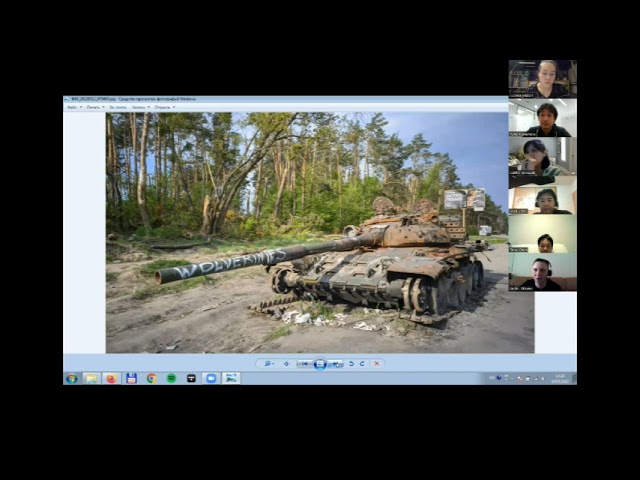Open the Zoom app in the taskbar
Viewport: 640px width, 480px height.
point(211,378)
